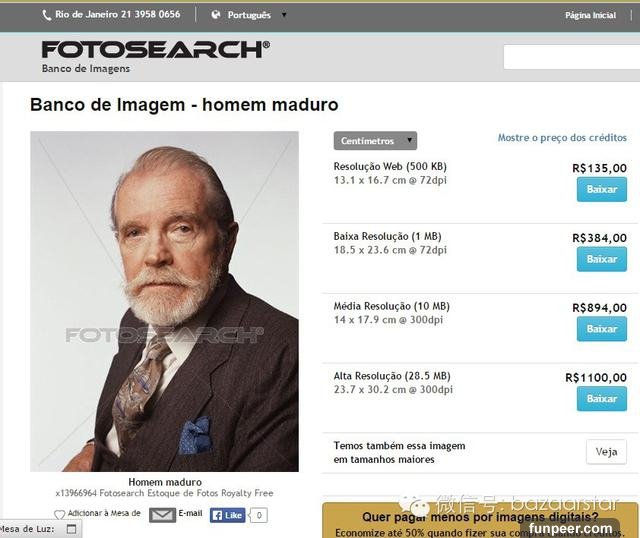Screen dimensions: 640x538
Task: Click the arrow on the Centímetros selector
Action: pyautogui.click(x=409, y=140)
